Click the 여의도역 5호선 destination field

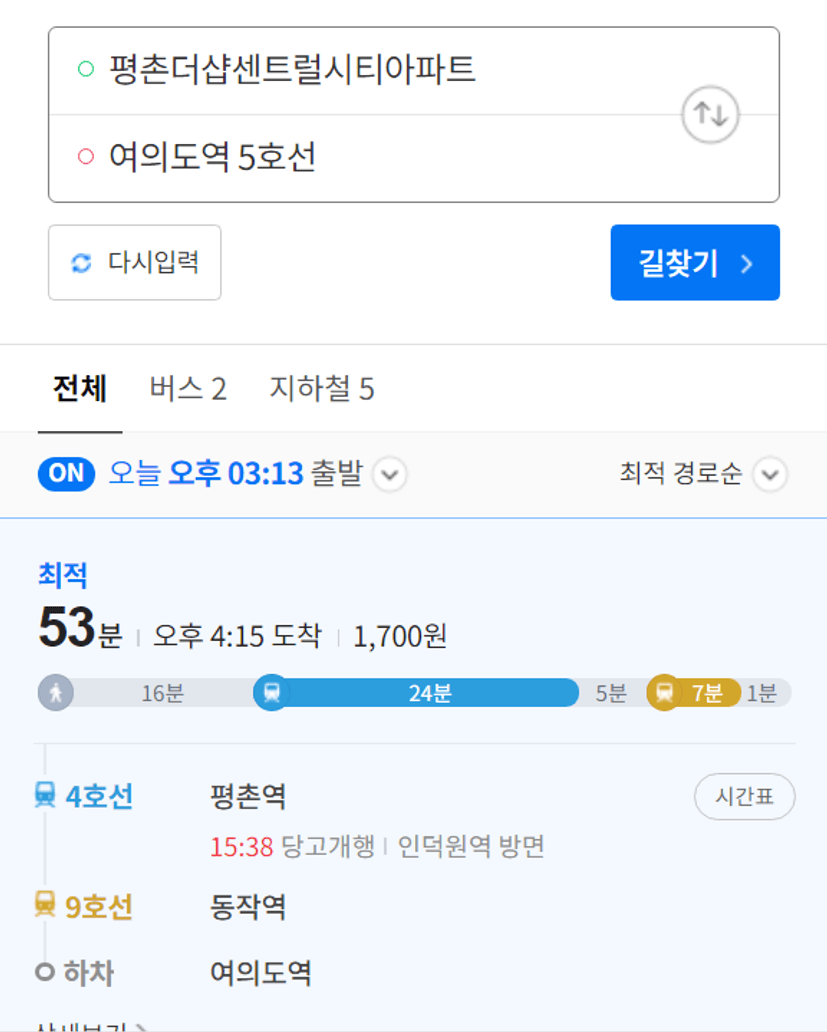[414, 159]
